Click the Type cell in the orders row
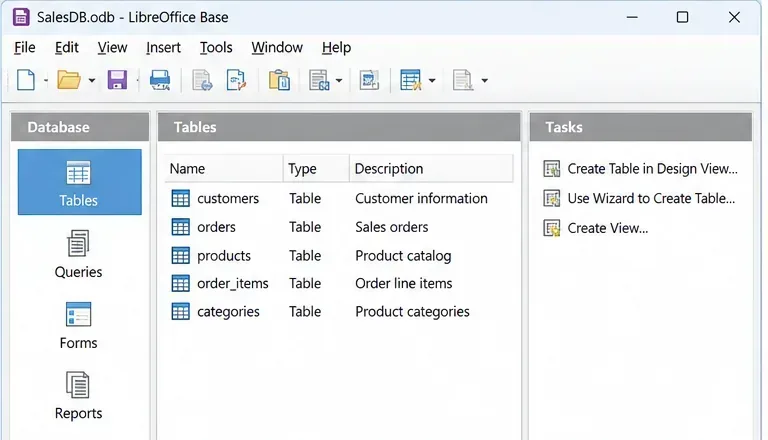Screen dimensions: 768x440 coord(305,227)
